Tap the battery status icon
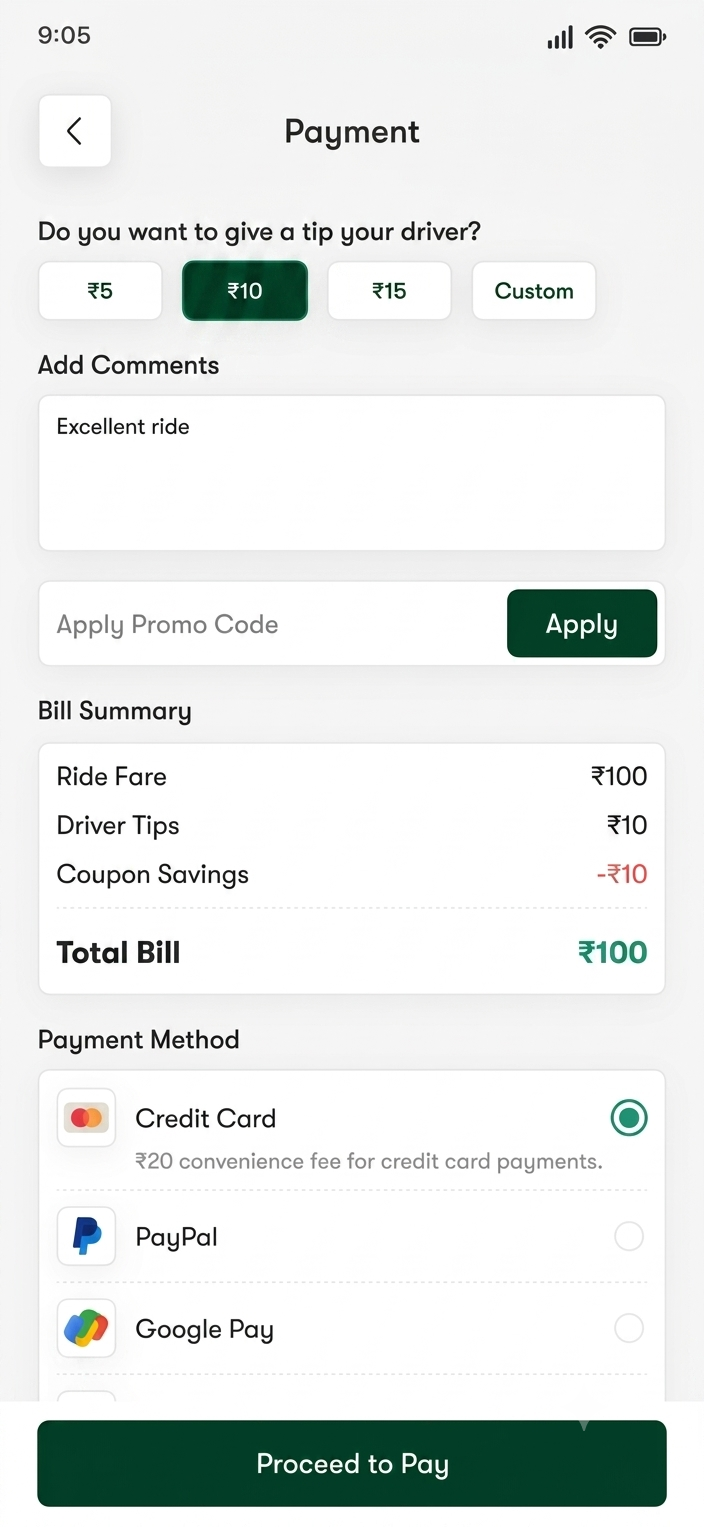Image resolution: width=704 pixels, height=1527 pixels. (x=647, y=37)
